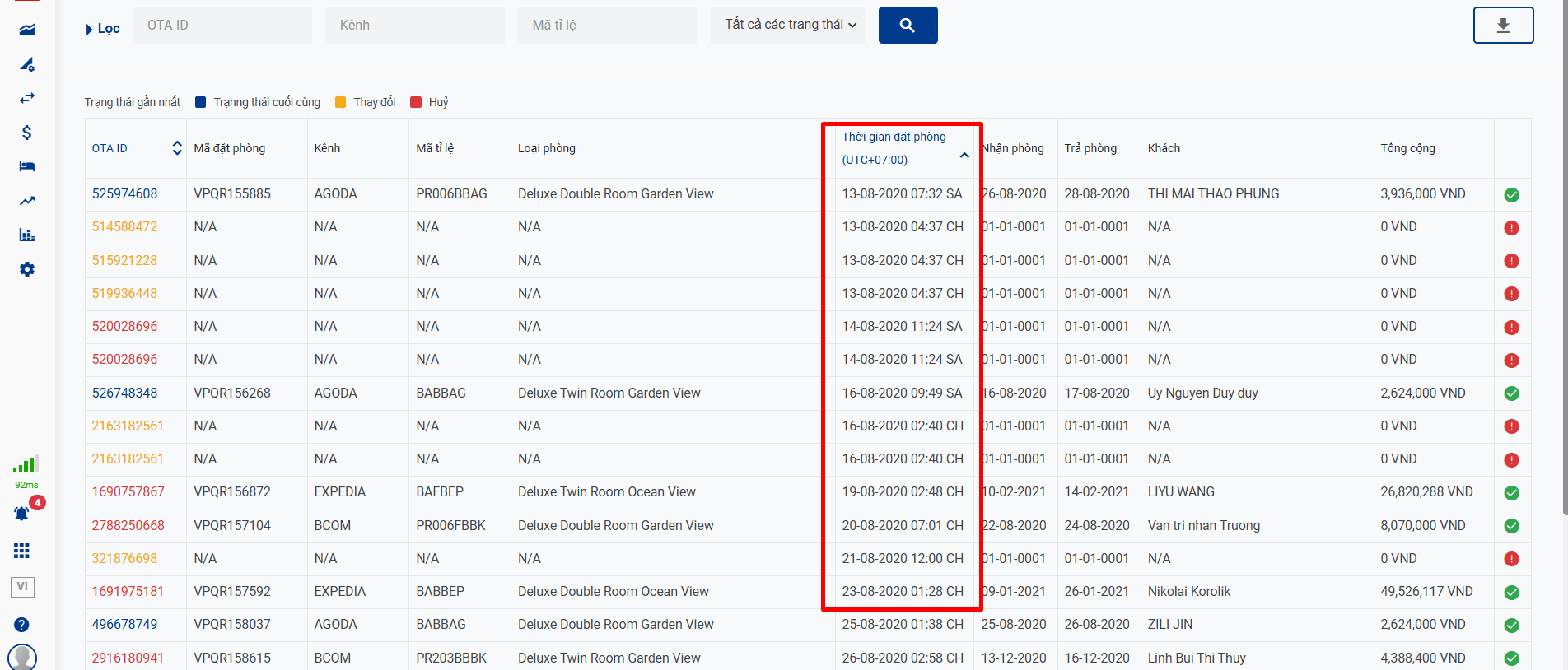Toggle the VI language switch
1568x670 pixels.
click(22, 587)
